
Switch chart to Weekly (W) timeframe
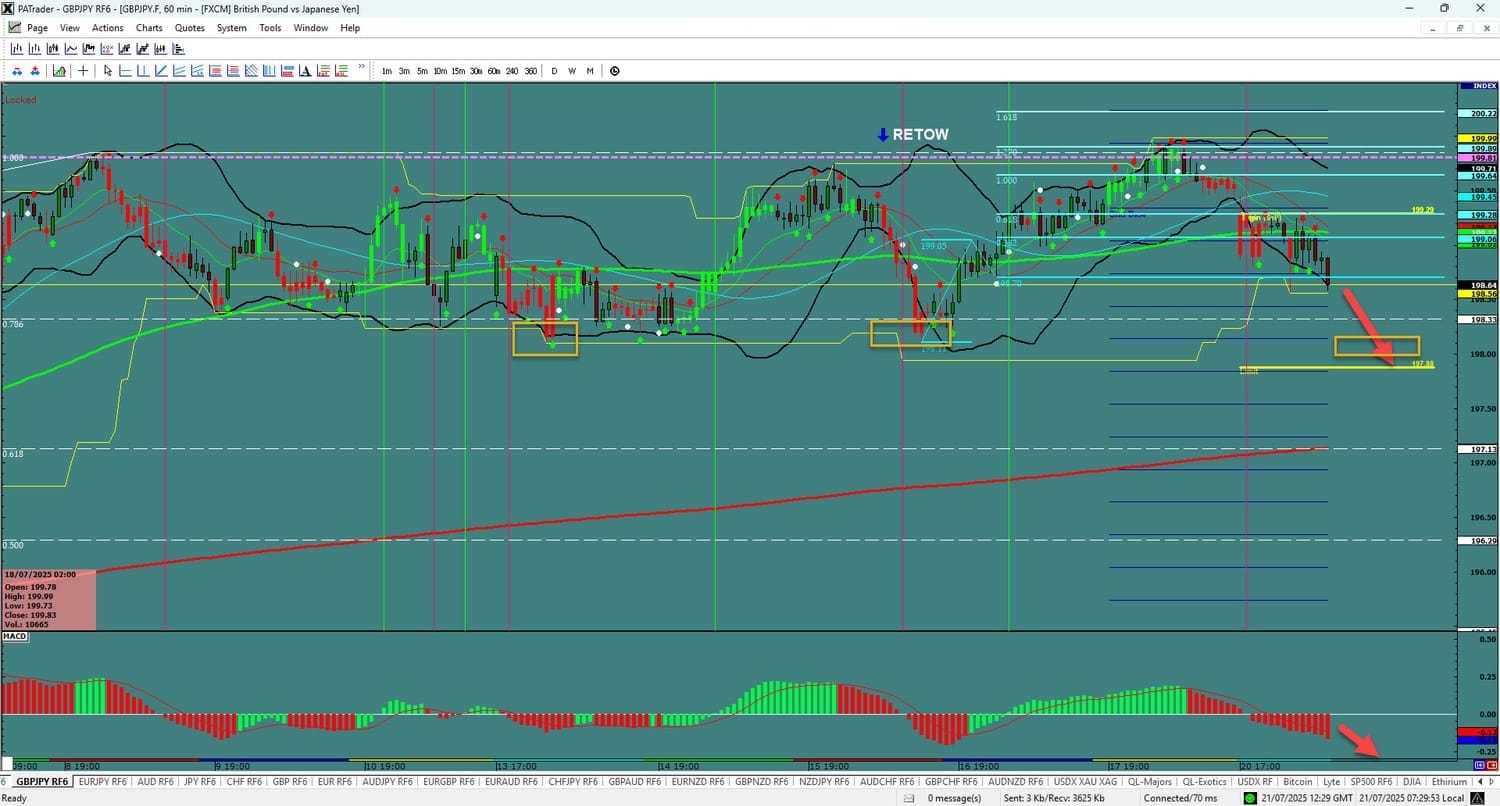[572, 71]
